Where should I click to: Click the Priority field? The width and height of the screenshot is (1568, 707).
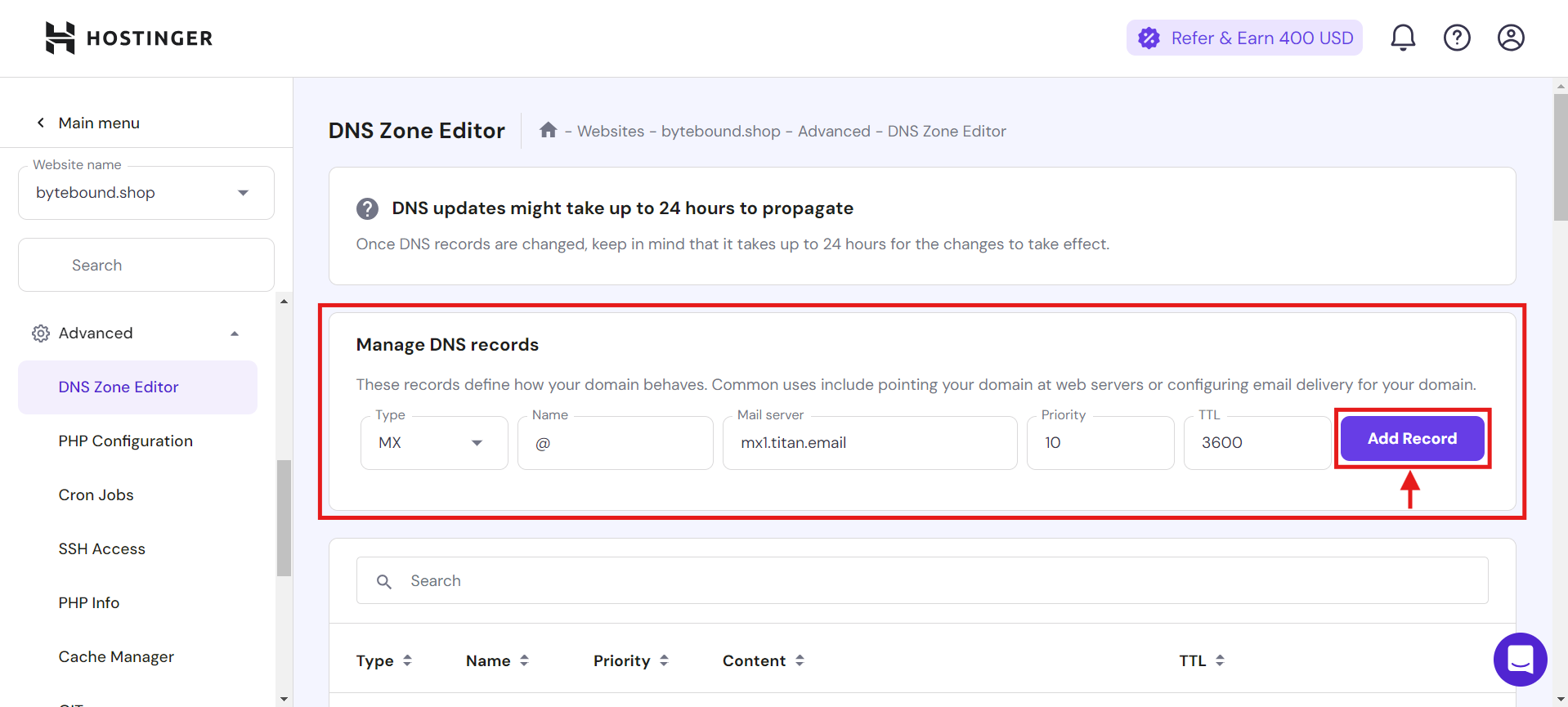(x=1100, y=442)
